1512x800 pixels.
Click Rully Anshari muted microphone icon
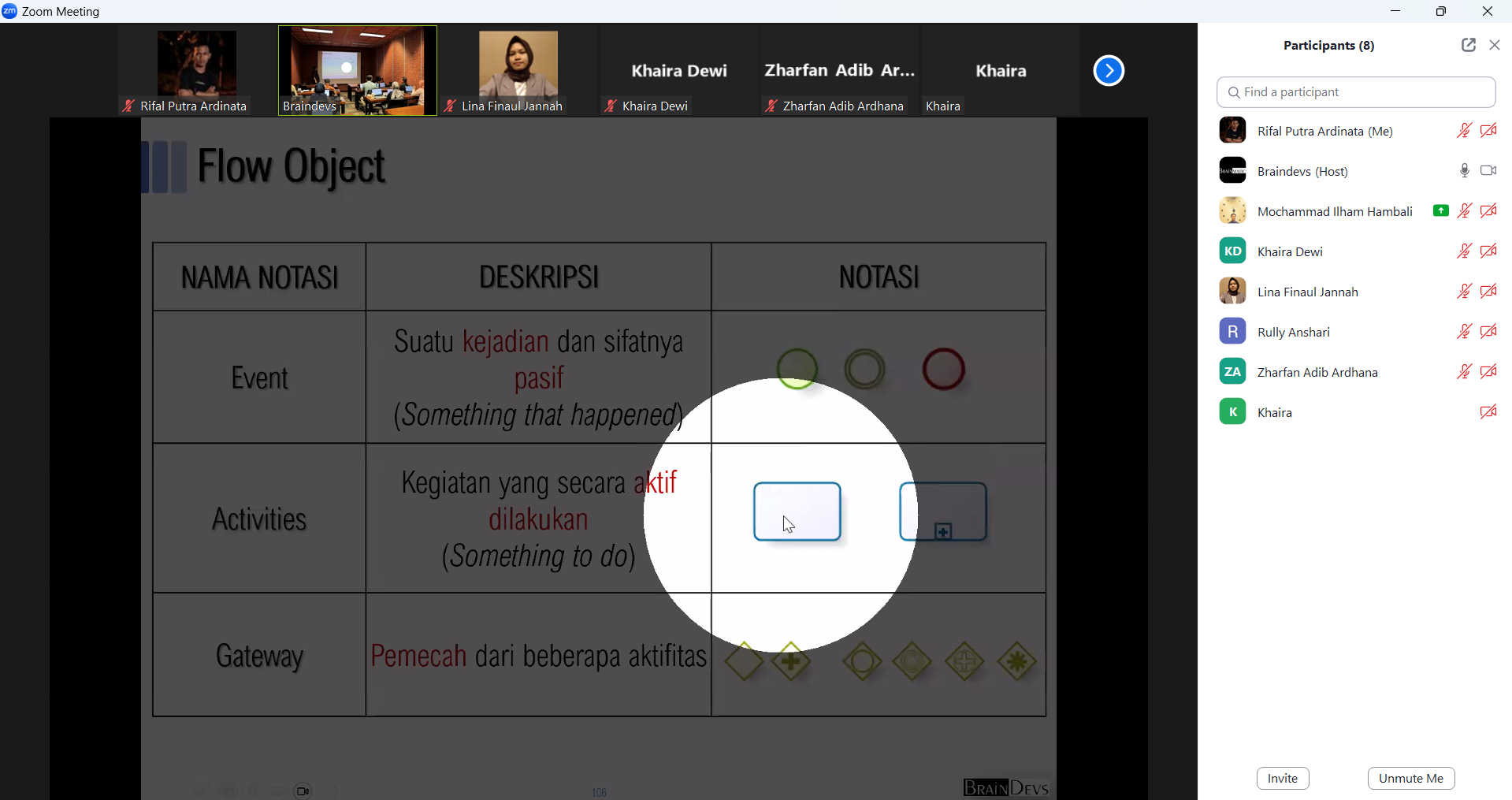tap(1464, 332)
